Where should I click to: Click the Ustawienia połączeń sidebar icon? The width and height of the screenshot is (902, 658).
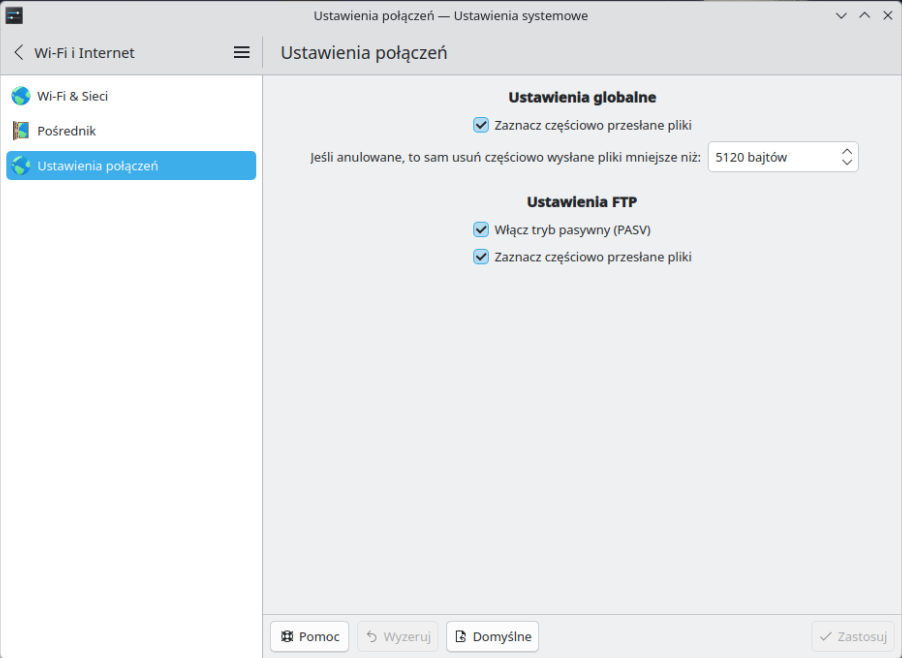pos(21,166)
